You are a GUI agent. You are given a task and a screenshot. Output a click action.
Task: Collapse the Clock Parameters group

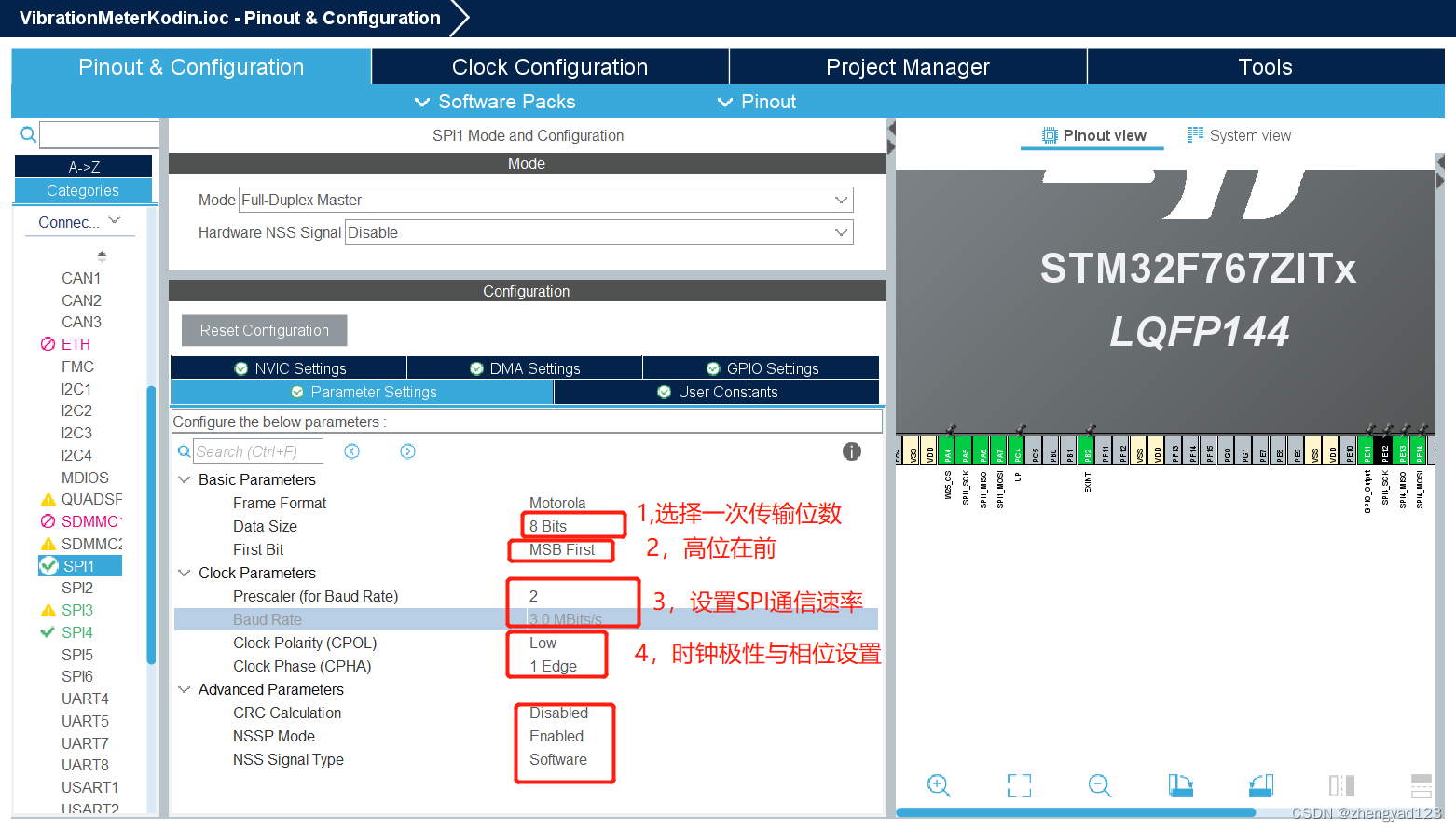185,573
